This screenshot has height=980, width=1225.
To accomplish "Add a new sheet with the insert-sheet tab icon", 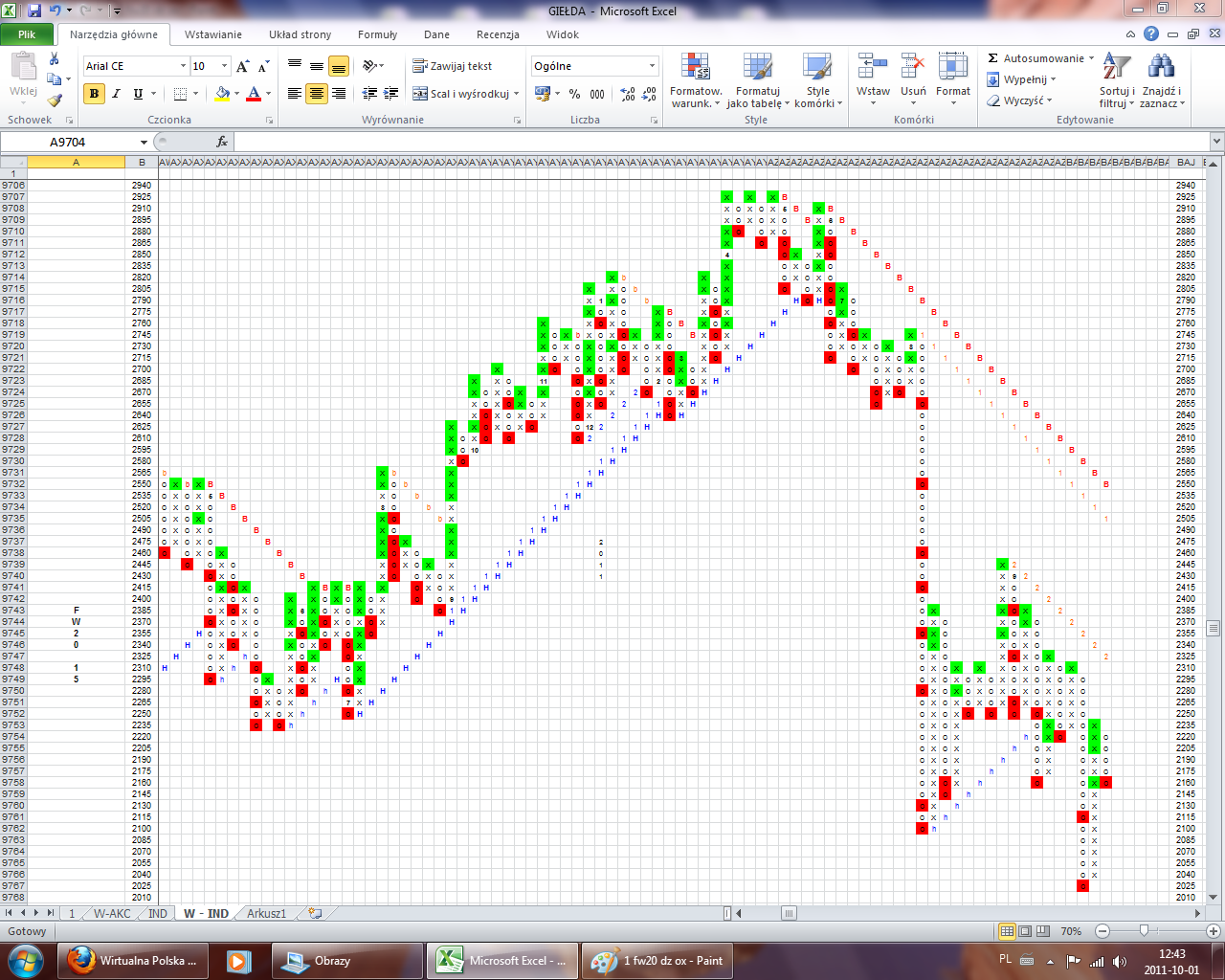I will coord(315,914).
